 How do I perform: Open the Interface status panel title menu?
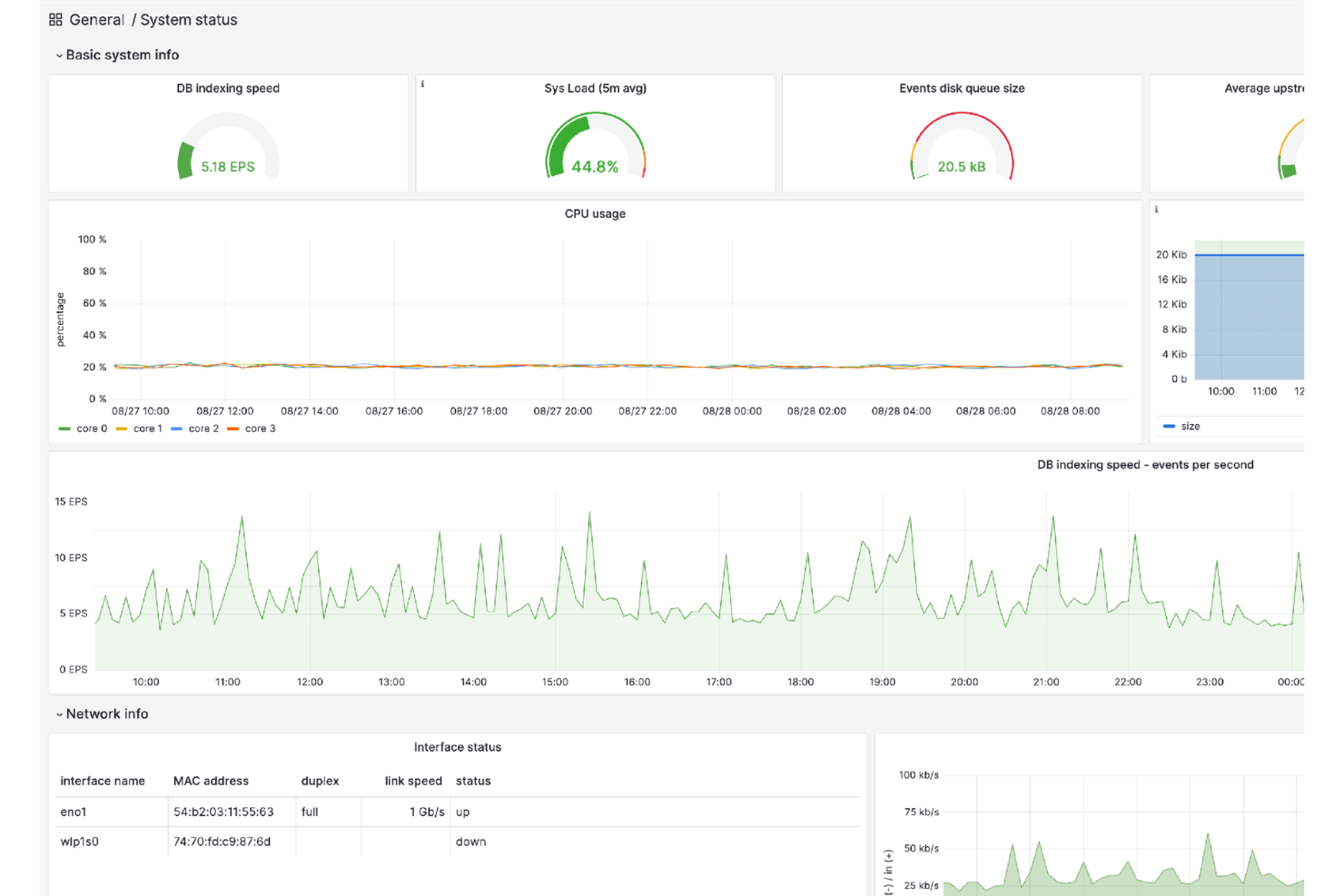457,746
